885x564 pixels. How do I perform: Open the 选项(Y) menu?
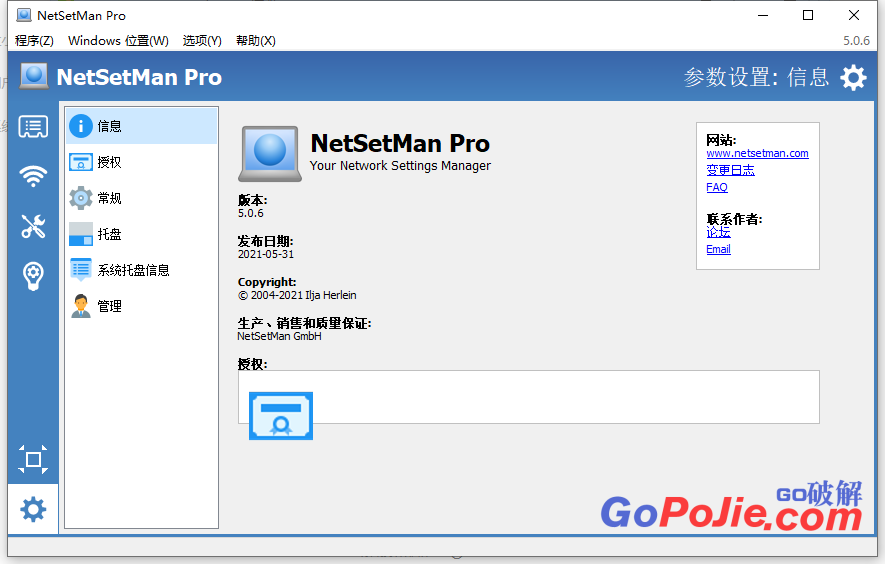pyautogui.click(x=202, y=41)
